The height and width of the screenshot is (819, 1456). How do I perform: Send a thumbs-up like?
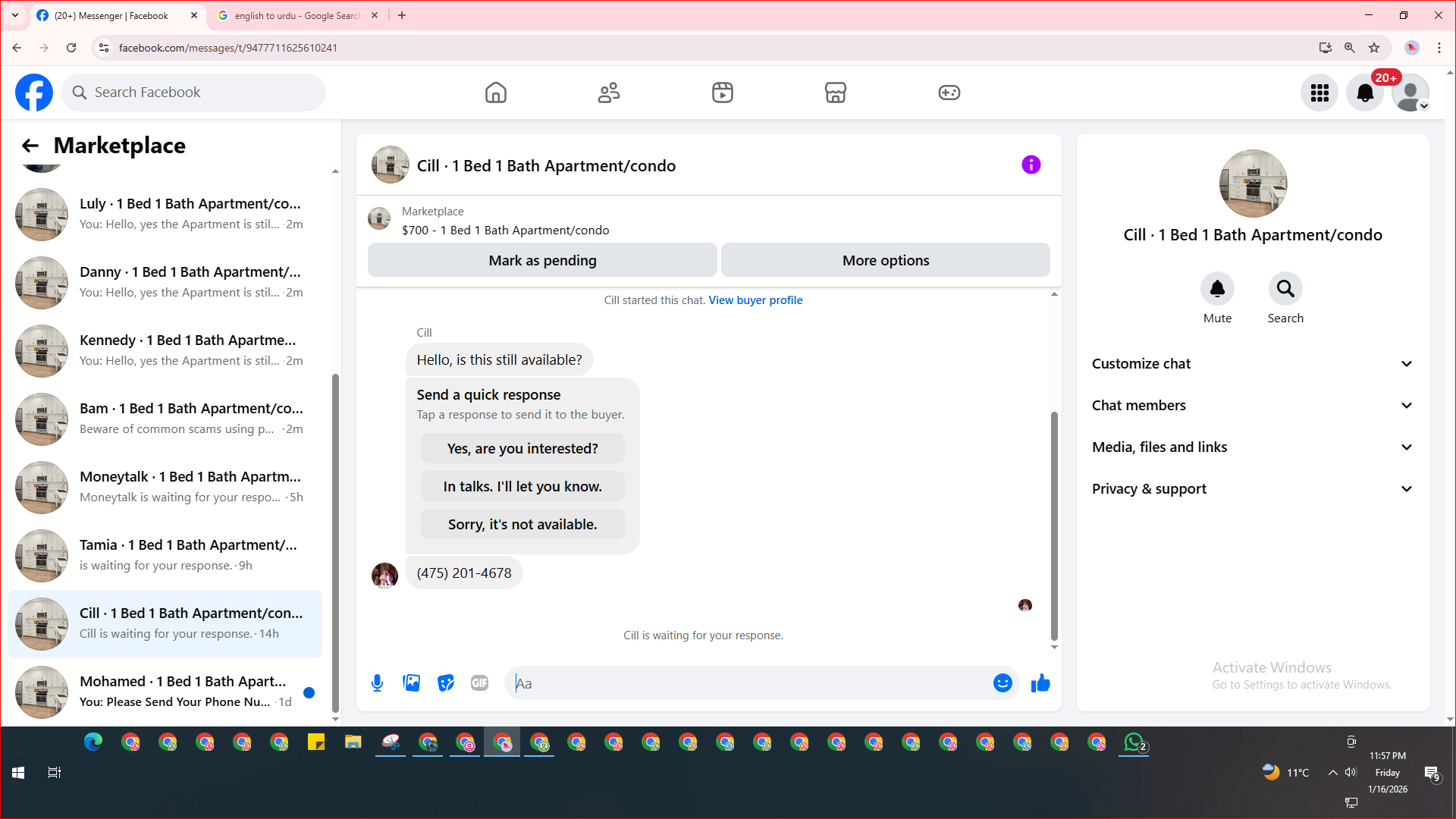pos(1040,683)
